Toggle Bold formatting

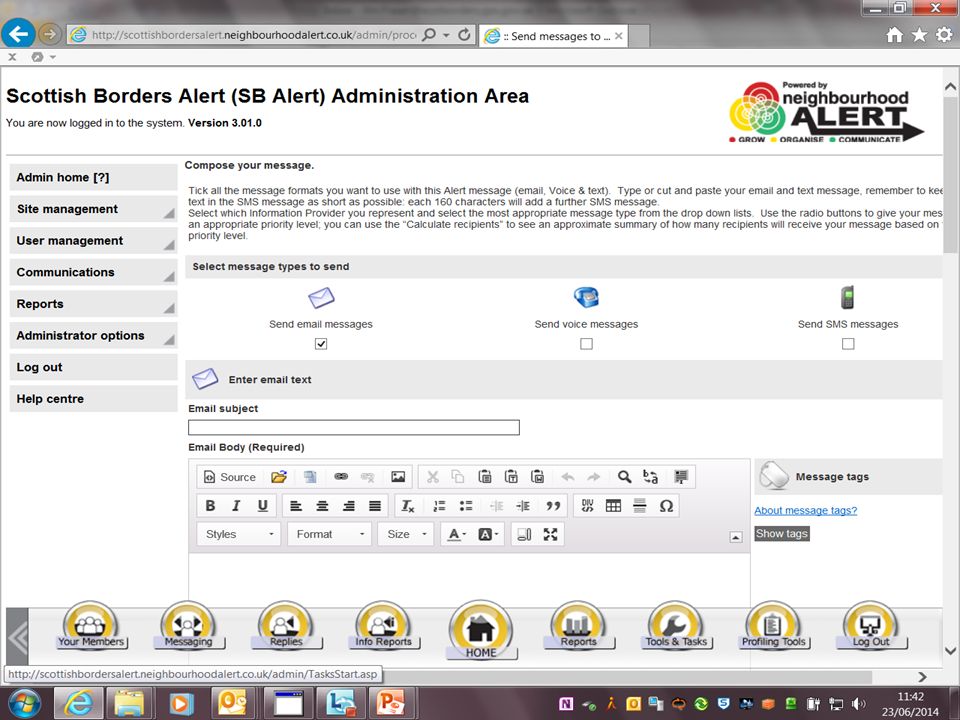210,506
